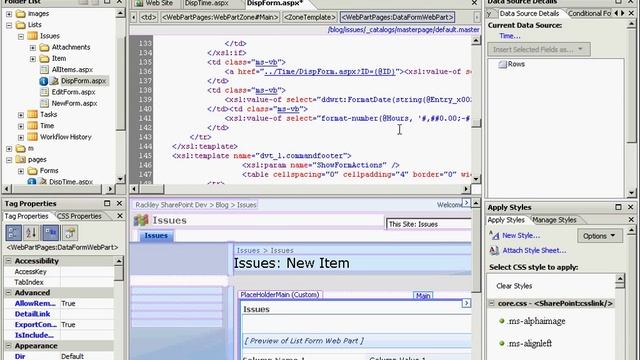Click the NewForm.aspx file icon
This screenshot has height=360, width=640.
(x=44, y=103)
